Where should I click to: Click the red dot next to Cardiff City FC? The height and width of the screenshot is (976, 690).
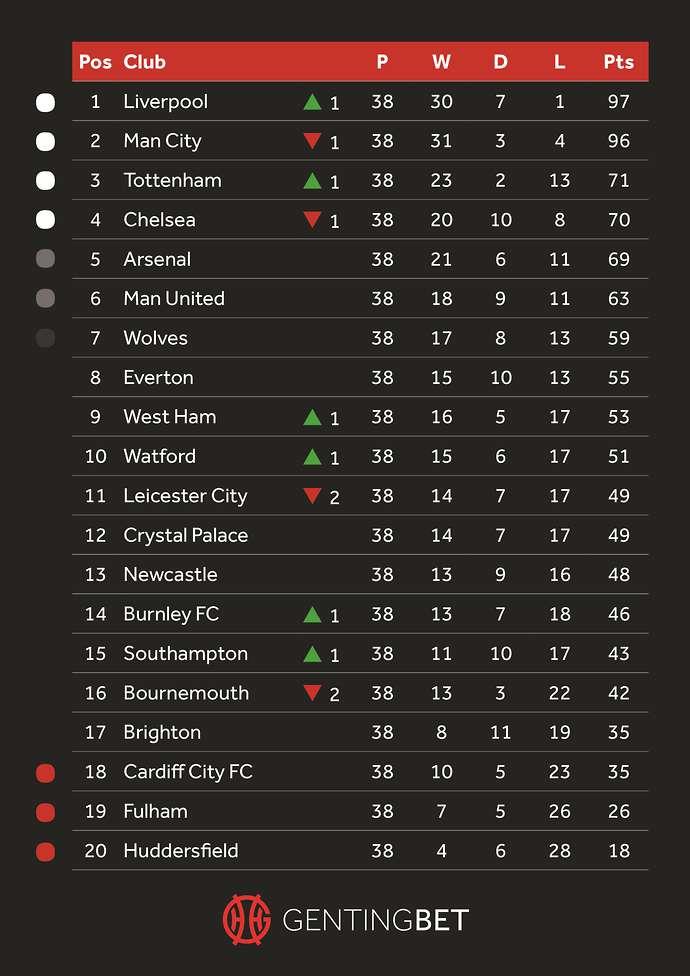45,773
